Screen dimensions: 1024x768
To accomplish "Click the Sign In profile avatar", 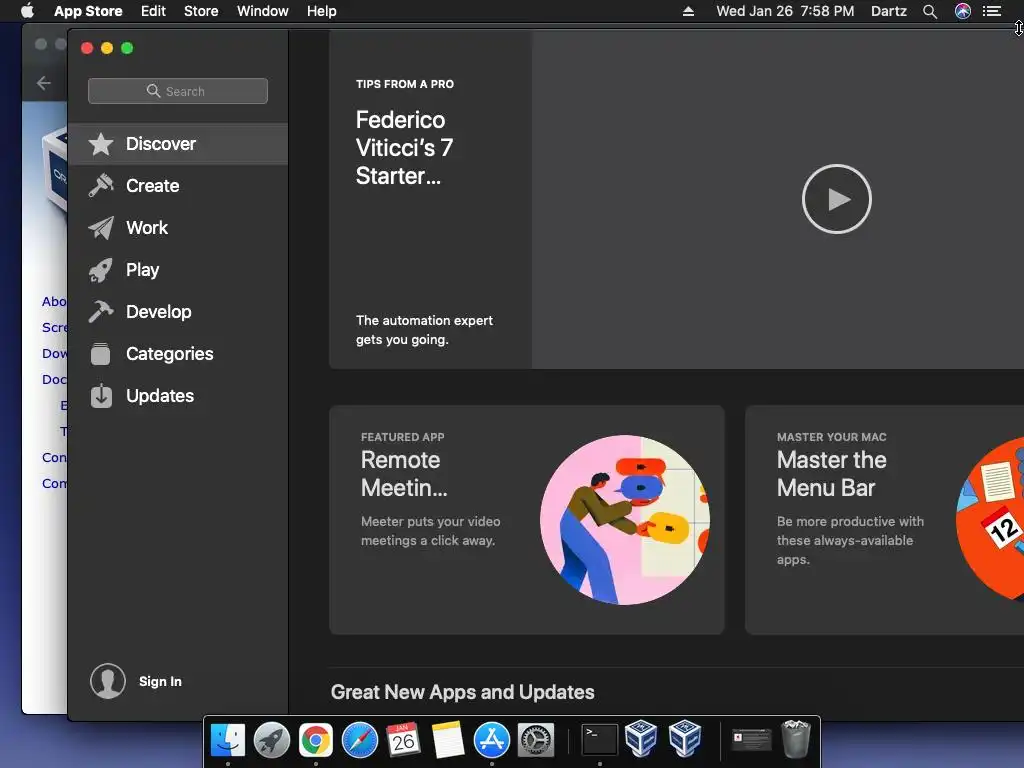I will click(108, 681).
